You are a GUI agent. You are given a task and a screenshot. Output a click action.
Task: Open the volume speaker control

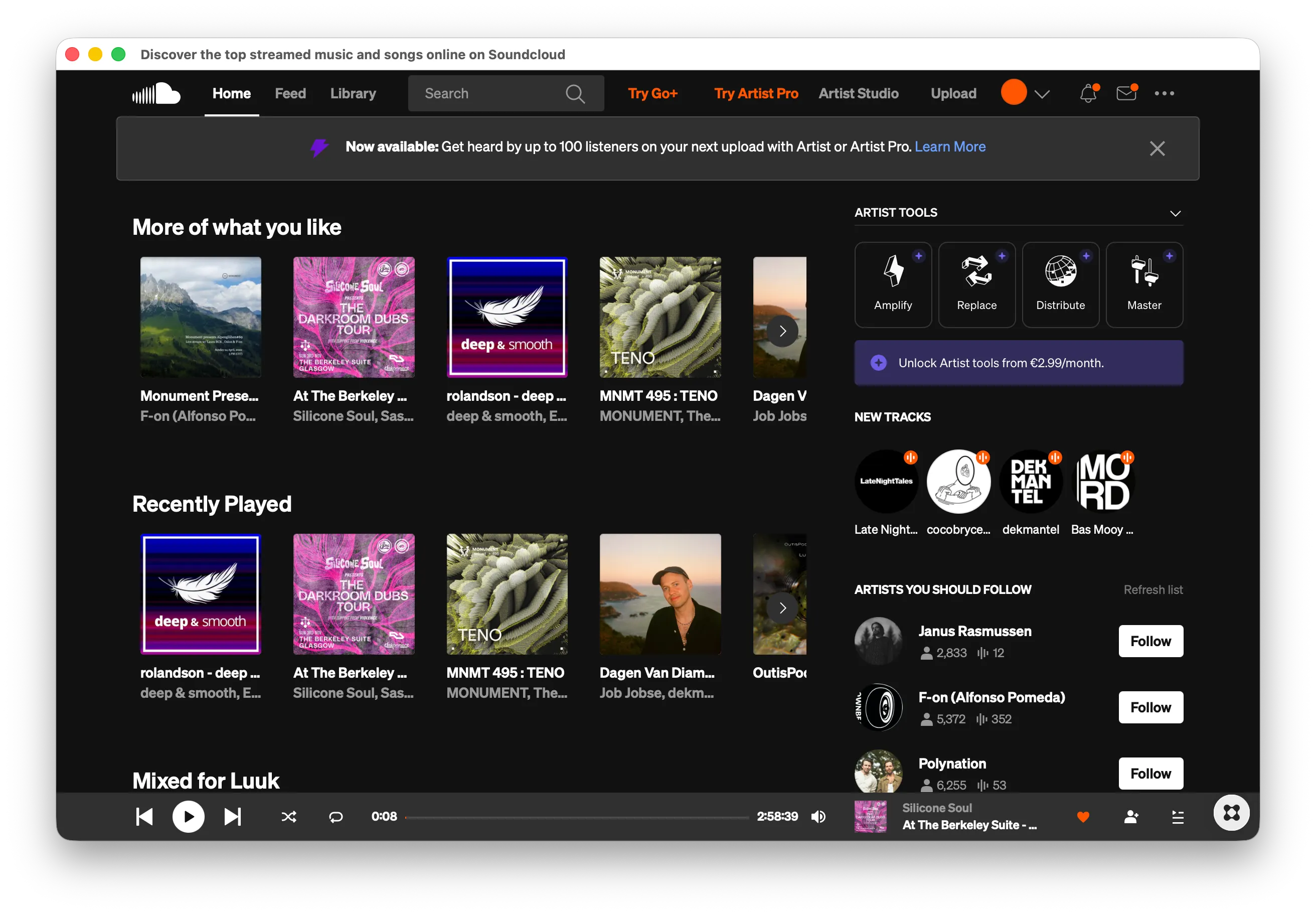tap(818, 816)
